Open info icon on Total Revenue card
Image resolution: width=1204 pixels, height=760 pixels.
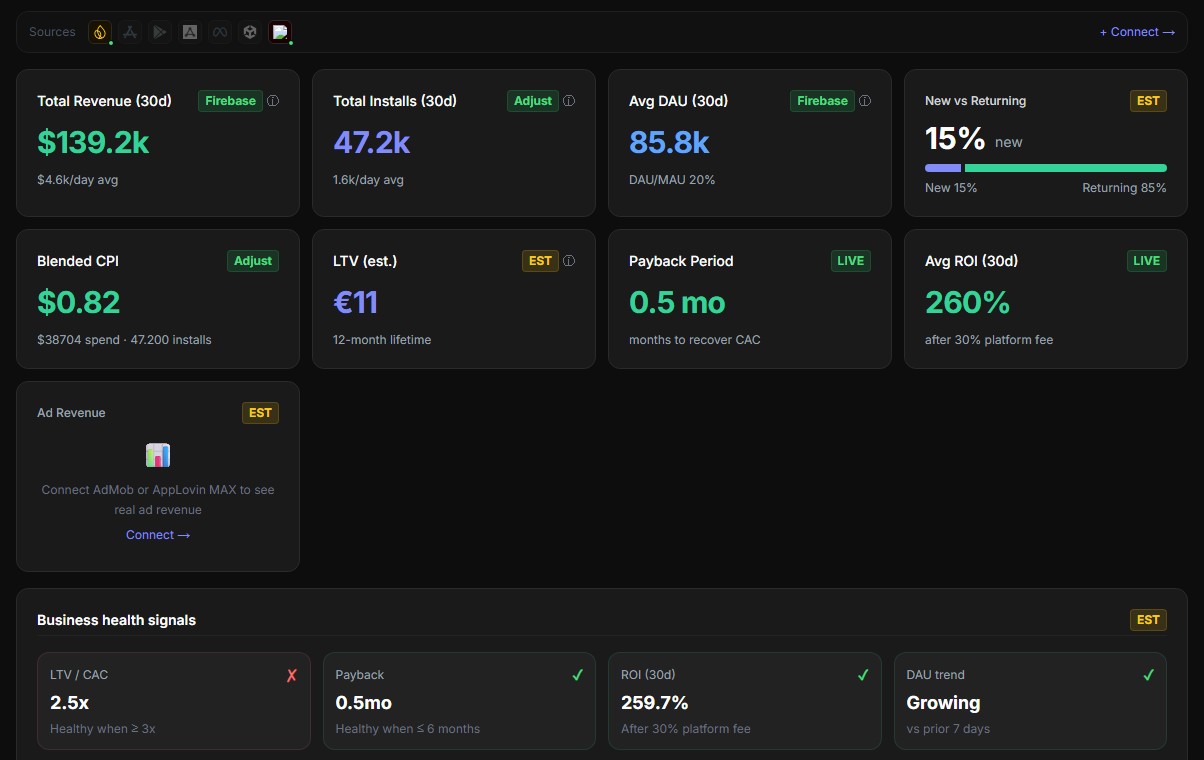(x=273, y=101)
